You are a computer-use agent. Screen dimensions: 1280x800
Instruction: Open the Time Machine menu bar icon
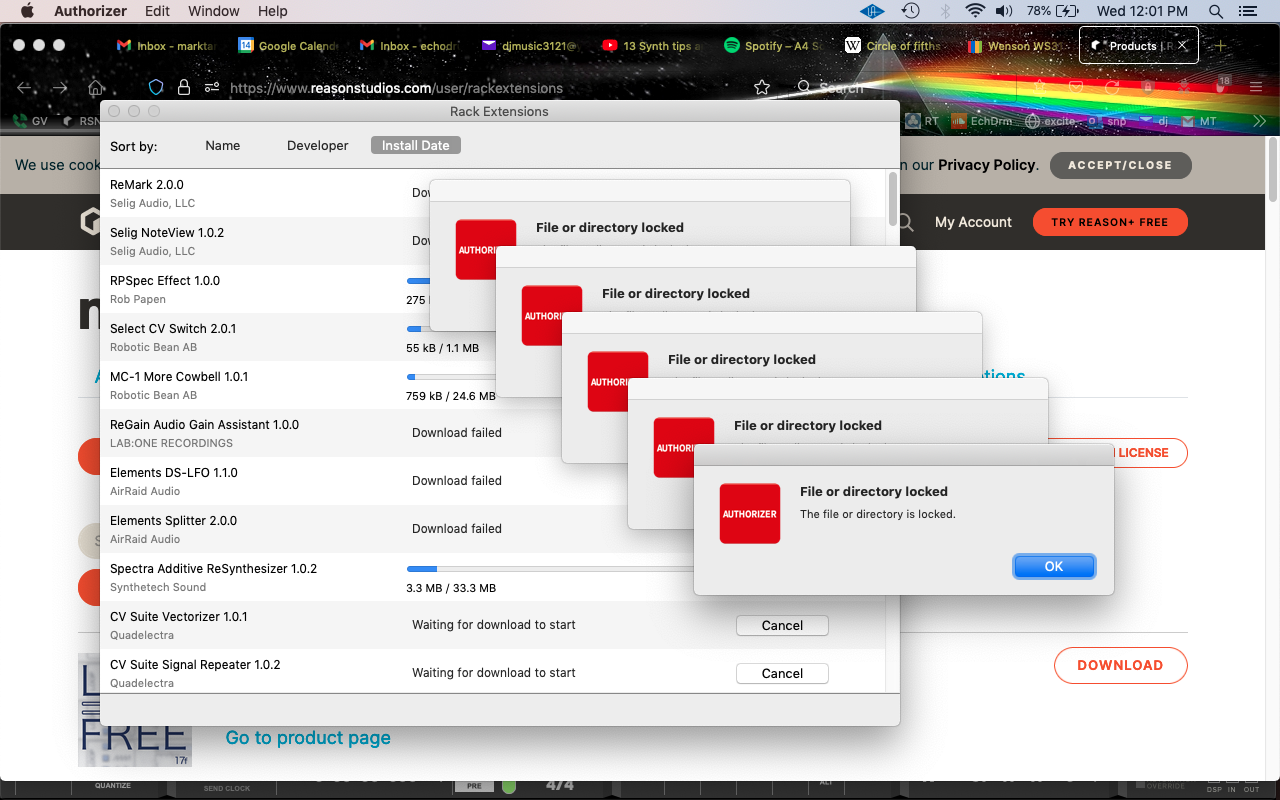910,11
